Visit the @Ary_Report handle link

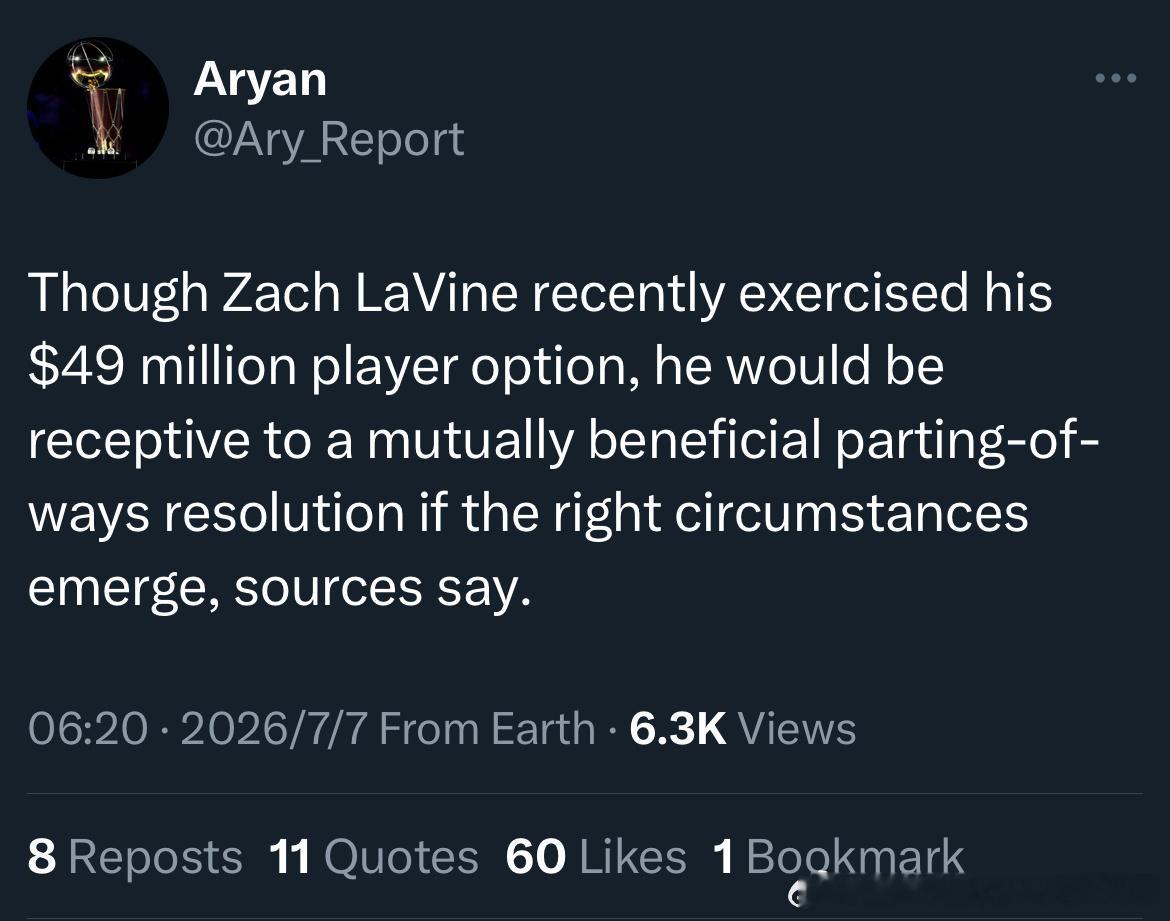coord(329,140)
